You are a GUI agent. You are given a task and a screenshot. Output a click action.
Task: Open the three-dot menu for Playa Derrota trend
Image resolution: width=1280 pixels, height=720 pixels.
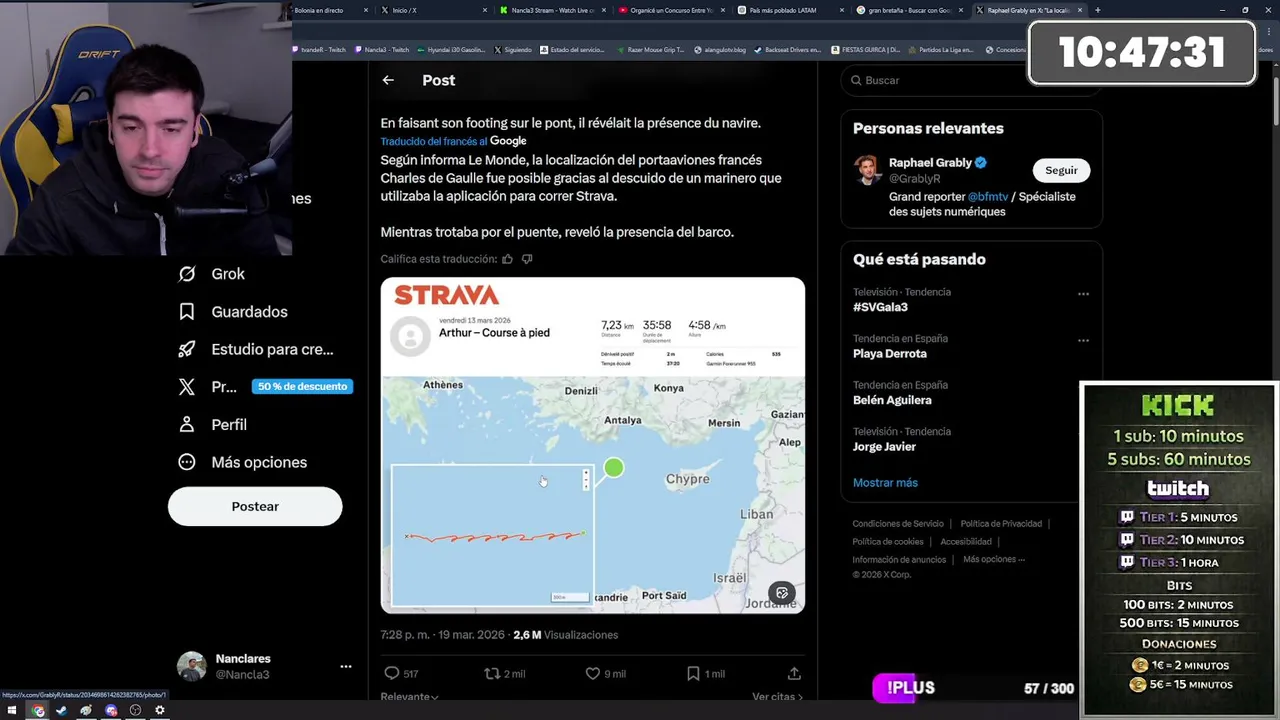coord(1083,340)
